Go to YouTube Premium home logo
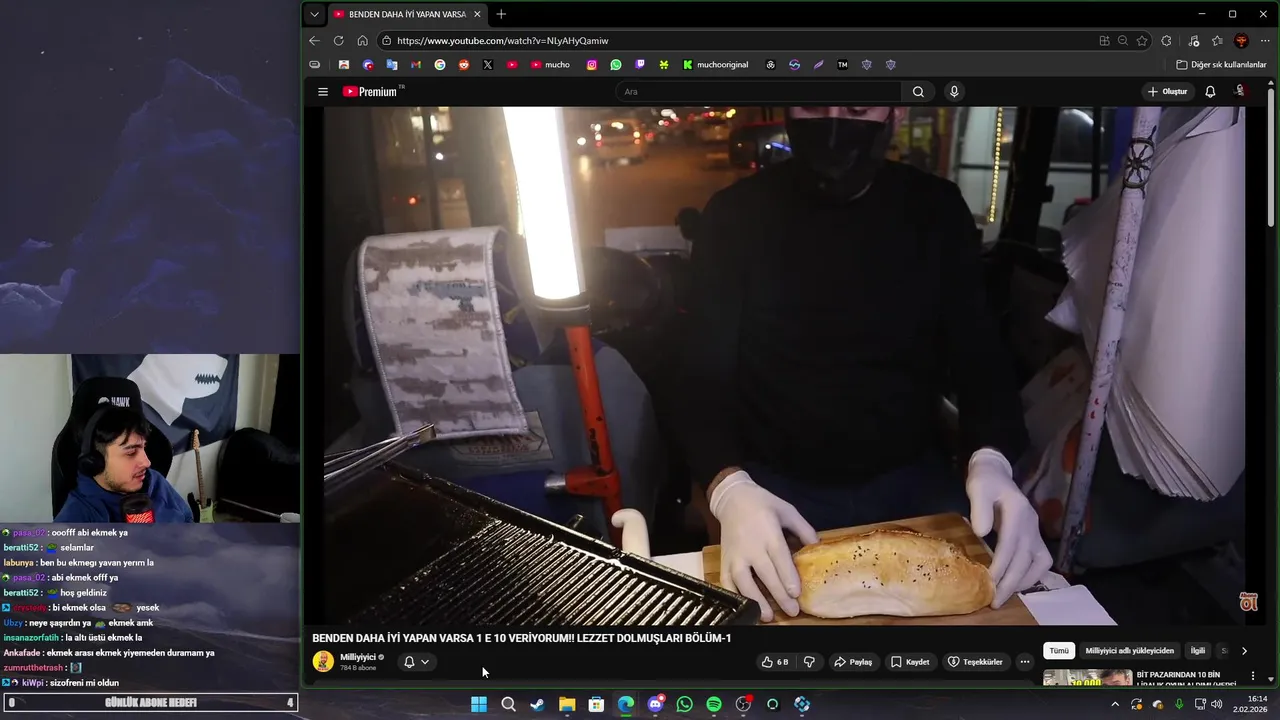This screenshot has width=1280, height=720. pyautogui.click(x=372, y=92)
